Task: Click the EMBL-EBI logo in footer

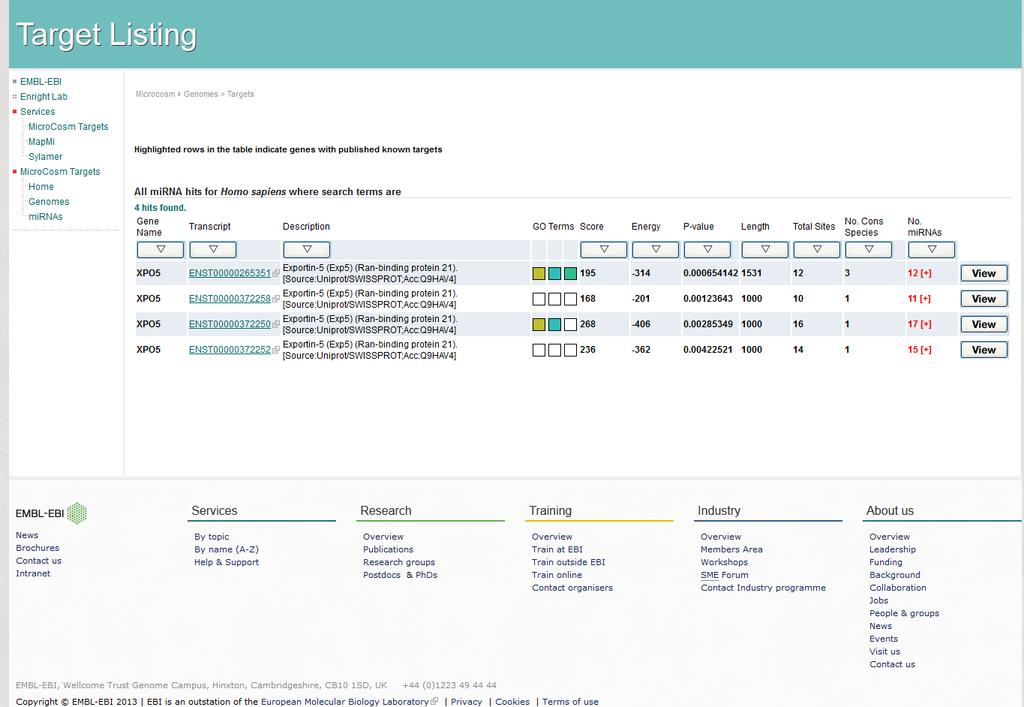Action: [x=51, y=513]
